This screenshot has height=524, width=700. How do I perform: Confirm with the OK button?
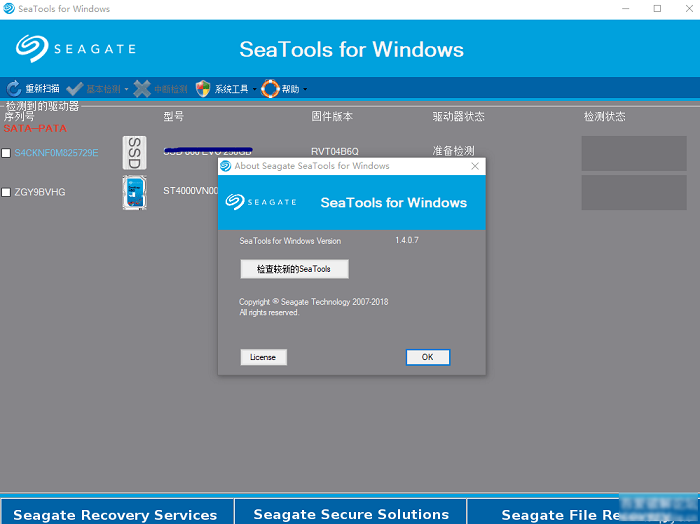coord(428,357)
